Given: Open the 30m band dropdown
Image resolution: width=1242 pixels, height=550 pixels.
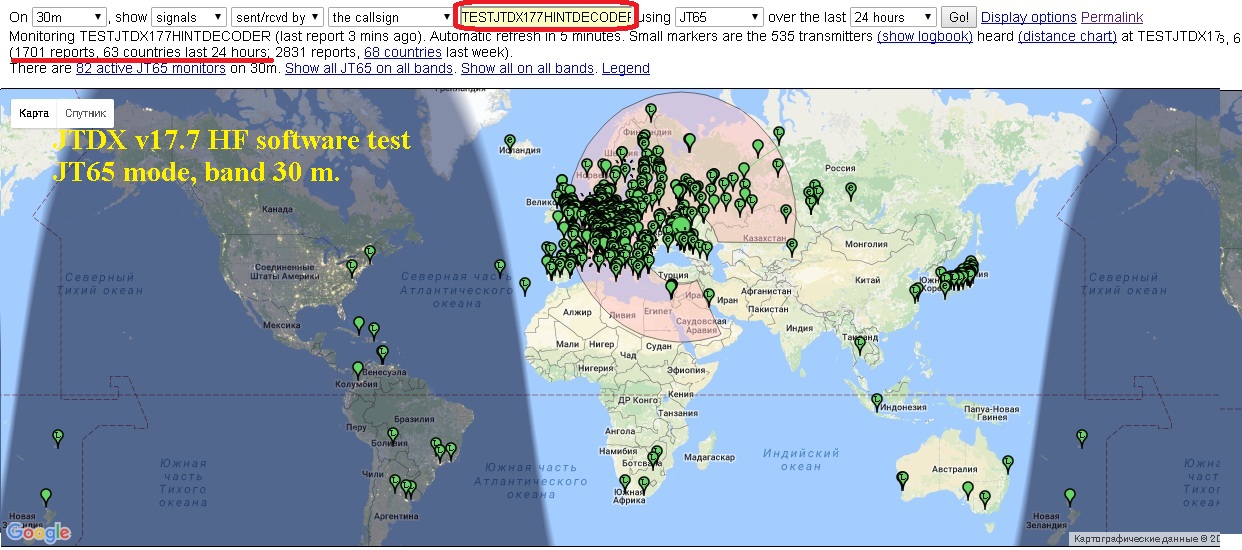Looking at the screenshot, I should pyautogui.click(x=69, y=17).
